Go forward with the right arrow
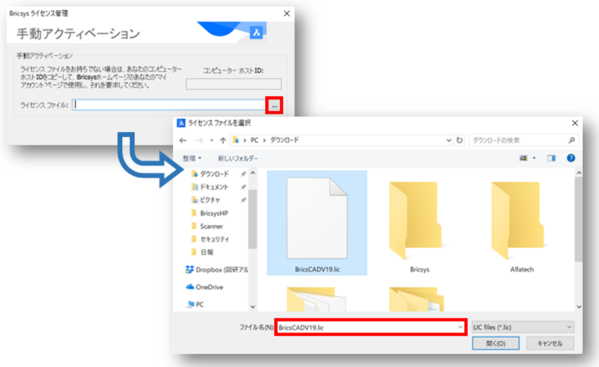This screenshot has width=599, height=367. coord(199,141)
